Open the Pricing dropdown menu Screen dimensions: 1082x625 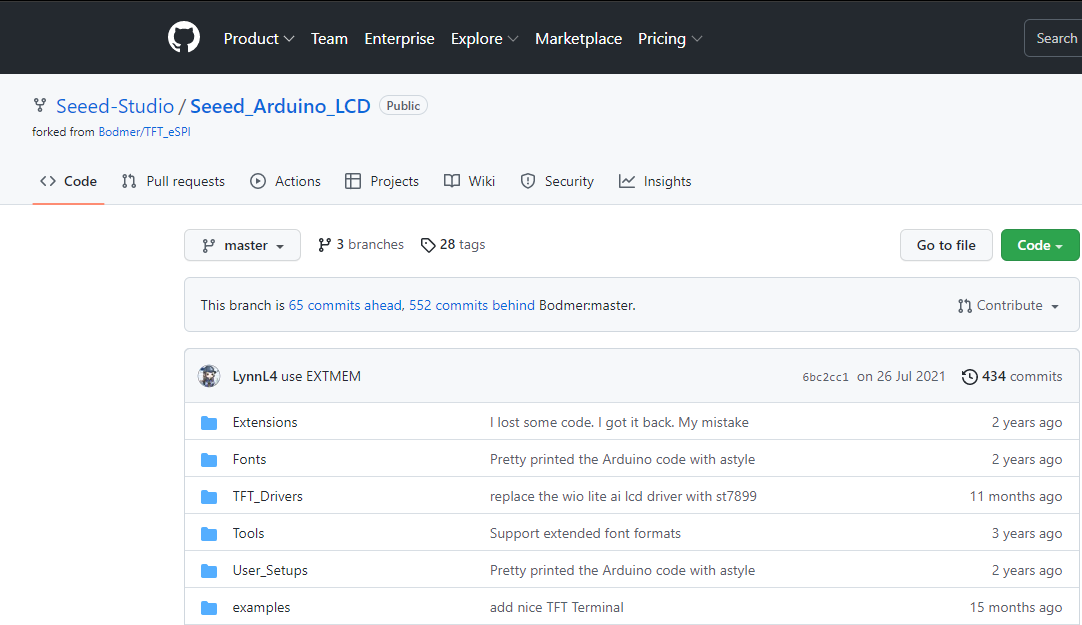(x=670, y=39)
